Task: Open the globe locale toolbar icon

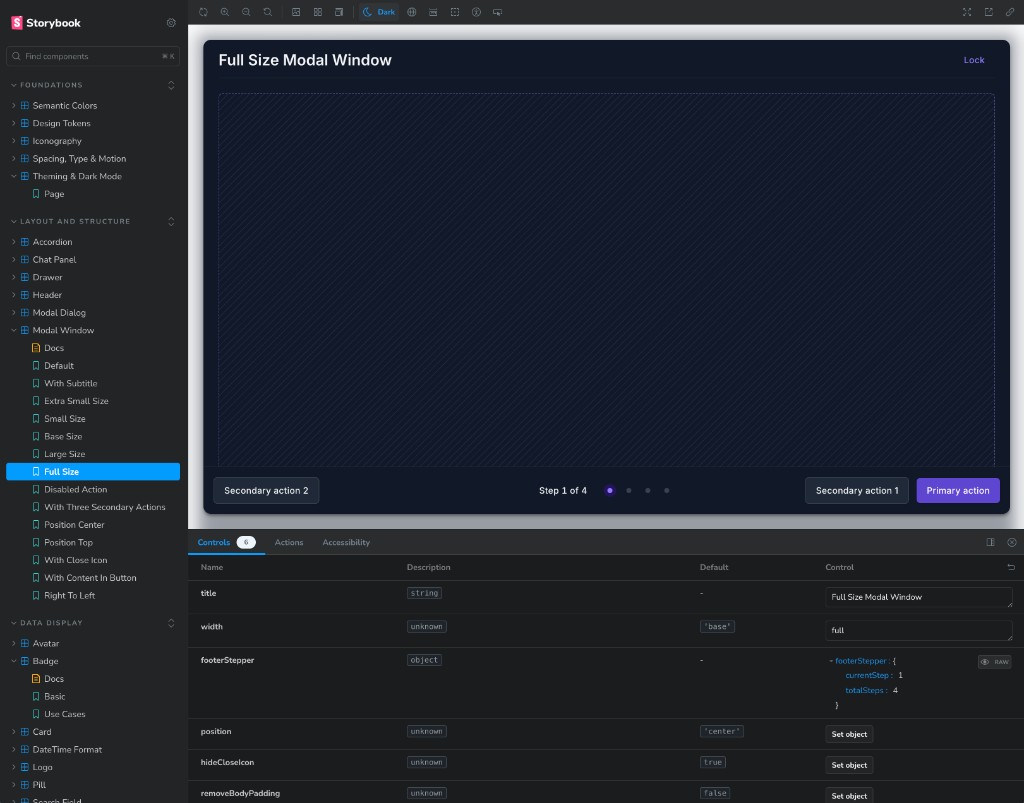Action: (x=411, y=12)
